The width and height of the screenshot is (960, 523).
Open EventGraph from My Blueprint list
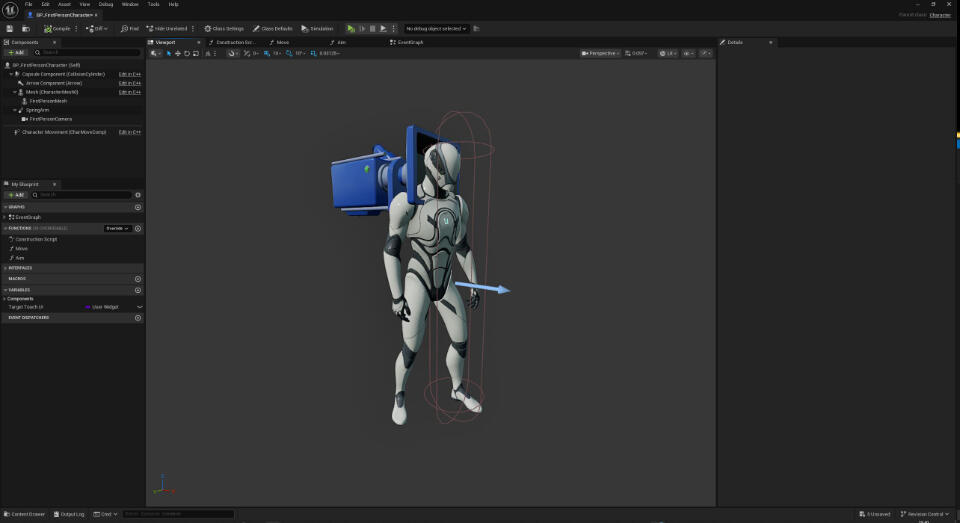coord(28,217)
